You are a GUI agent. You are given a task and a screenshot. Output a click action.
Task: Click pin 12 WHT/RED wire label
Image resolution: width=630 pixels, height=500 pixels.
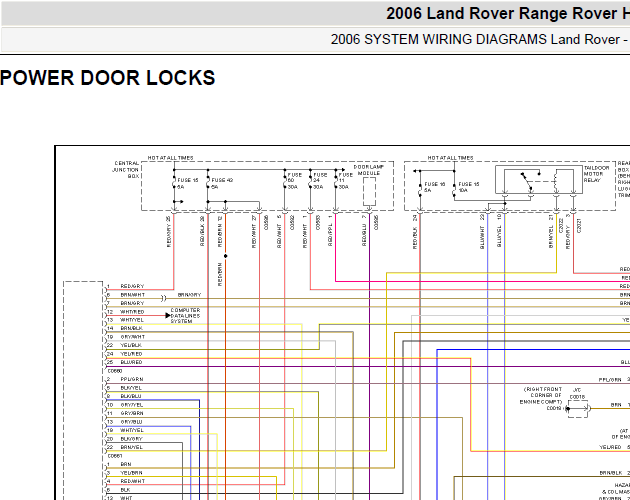click(132, 312)
